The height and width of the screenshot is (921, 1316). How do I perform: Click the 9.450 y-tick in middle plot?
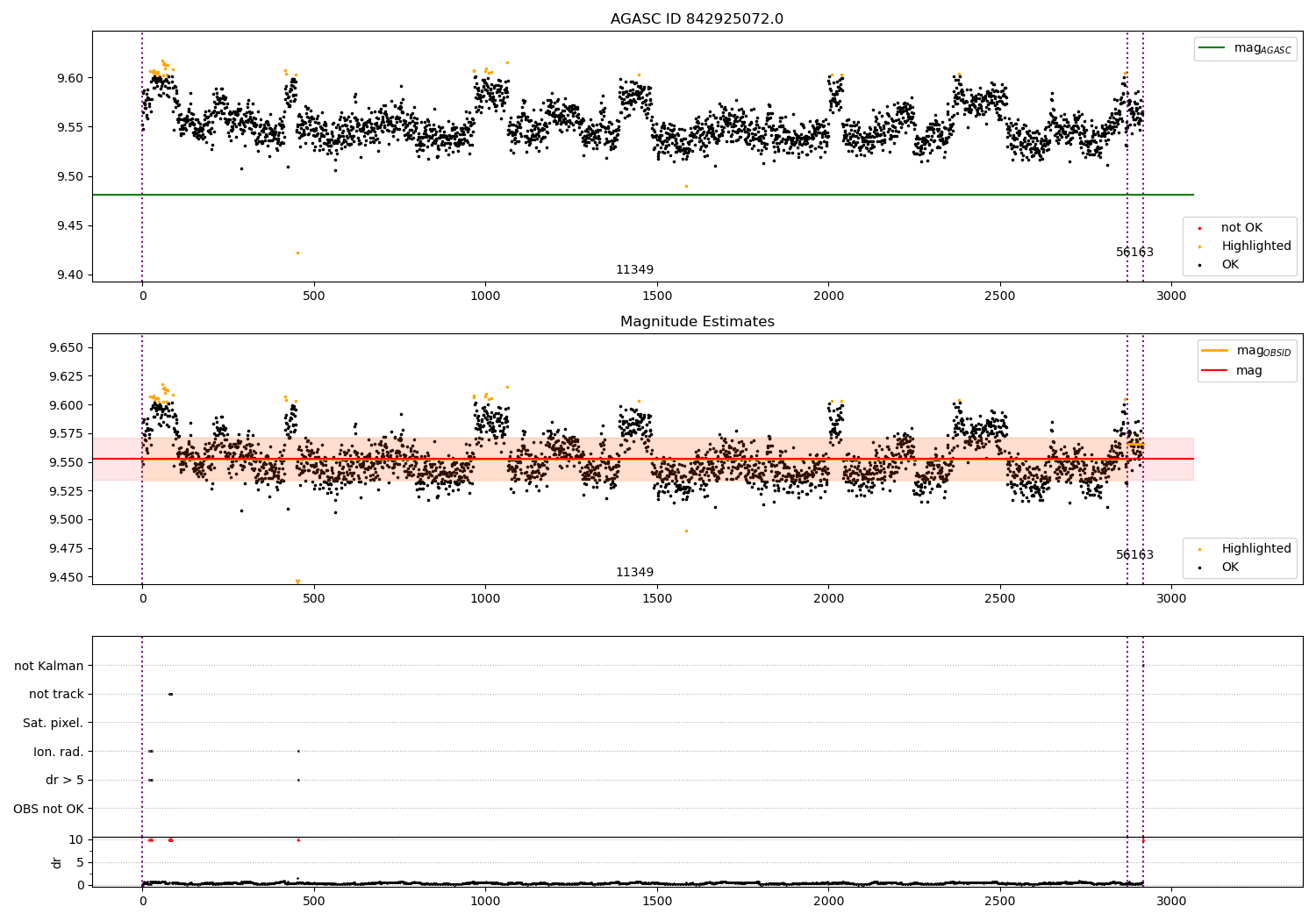[x=65, y=577]
